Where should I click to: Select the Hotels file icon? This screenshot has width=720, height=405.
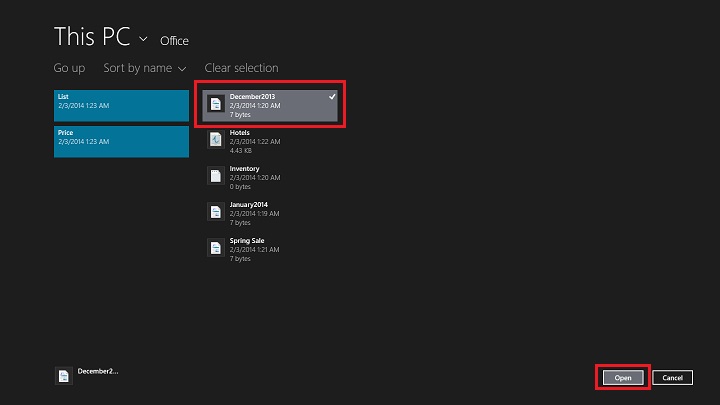(216, 140)
